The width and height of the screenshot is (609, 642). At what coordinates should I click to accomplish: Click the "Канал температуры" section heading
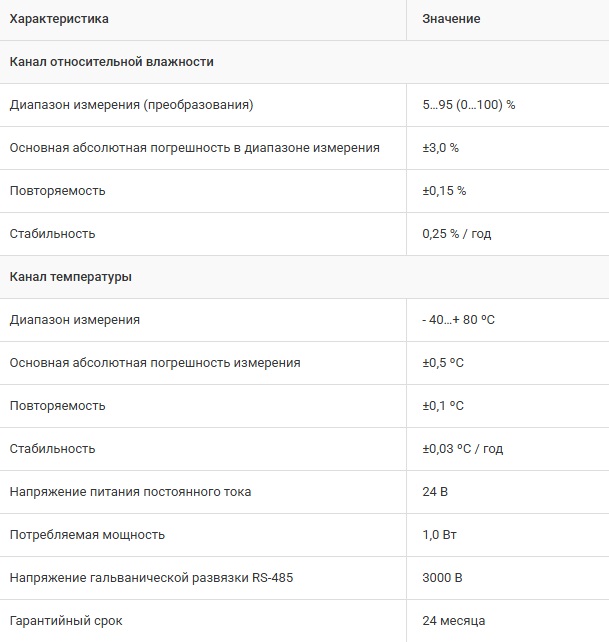click(70, 277)
